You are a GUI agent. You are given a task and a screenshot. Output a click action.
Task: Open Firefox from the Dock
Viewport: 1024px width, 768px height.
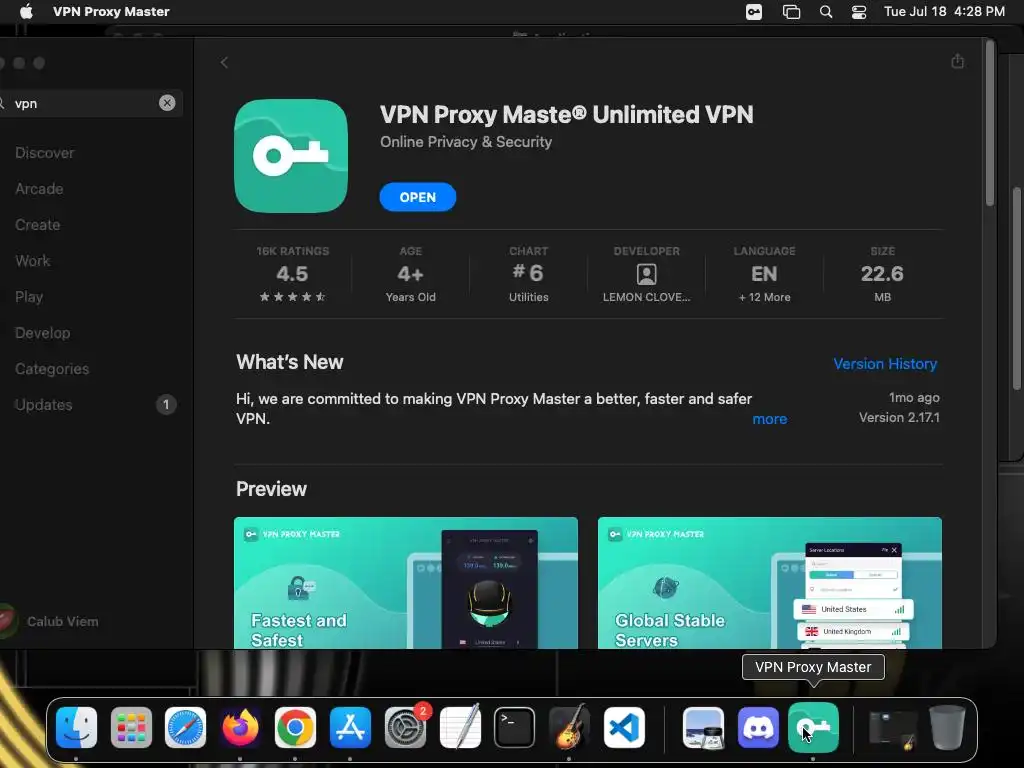(240, 727)
